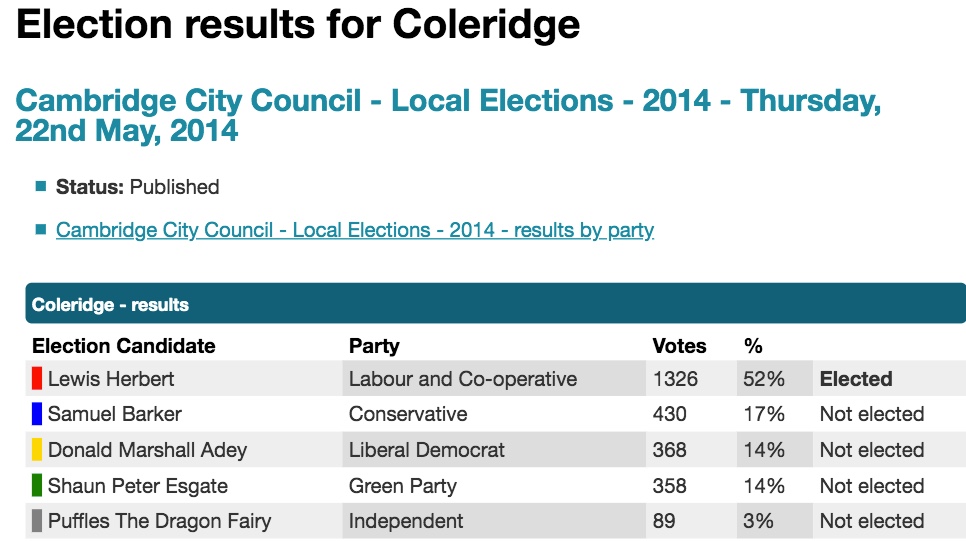
Task: Click the percent column header
Action: coord(753,346)
